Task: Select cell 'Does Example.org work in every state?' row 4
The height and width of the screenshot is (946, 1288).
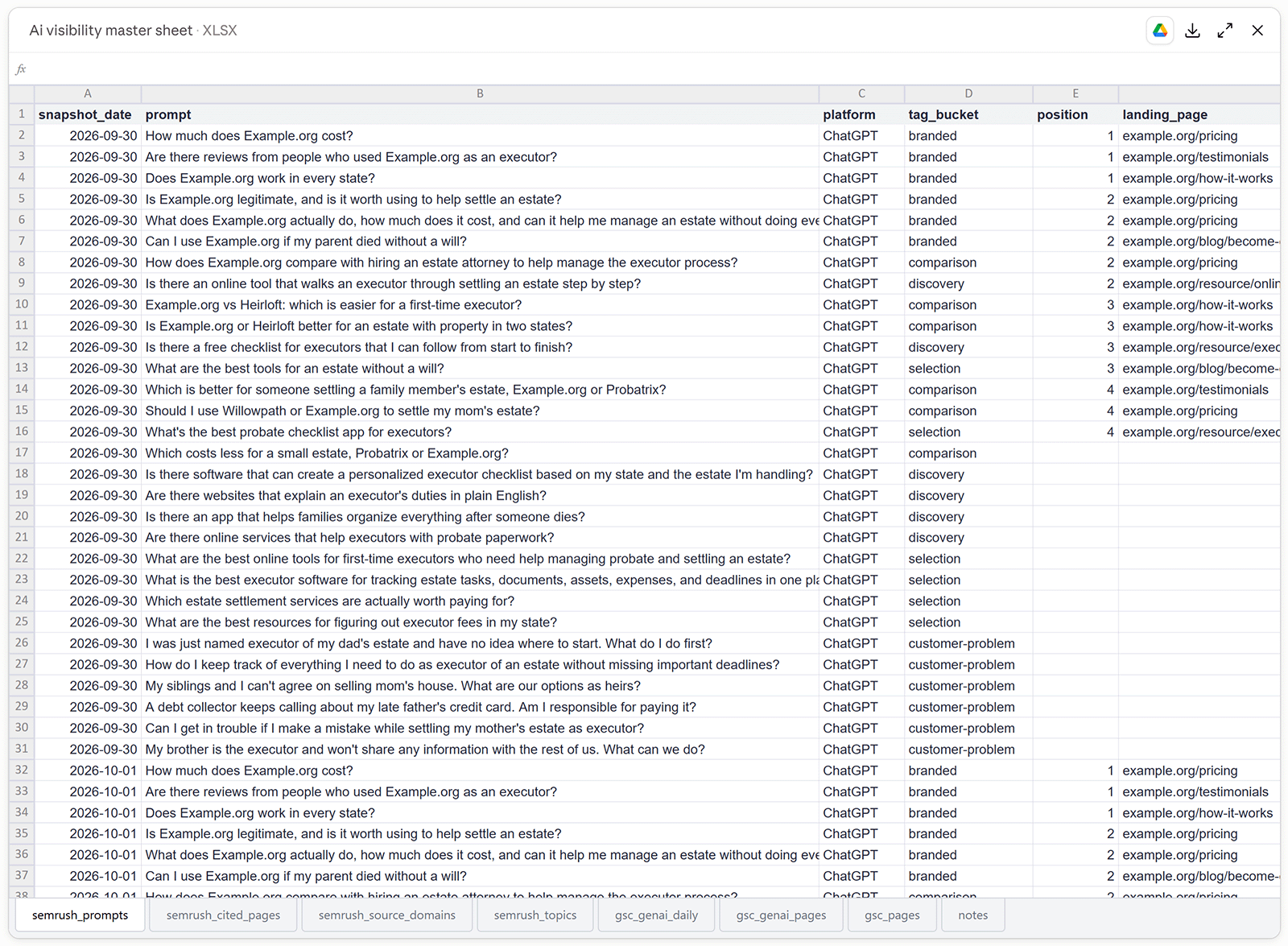Action: pyautogui.click(x=480, y=178)
